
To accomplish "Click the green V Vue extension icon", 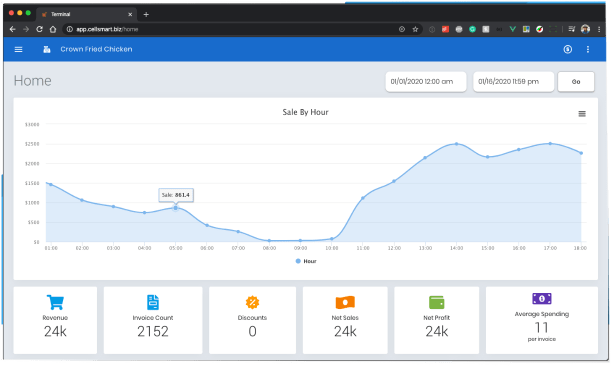I will click(x=513, y=29).
